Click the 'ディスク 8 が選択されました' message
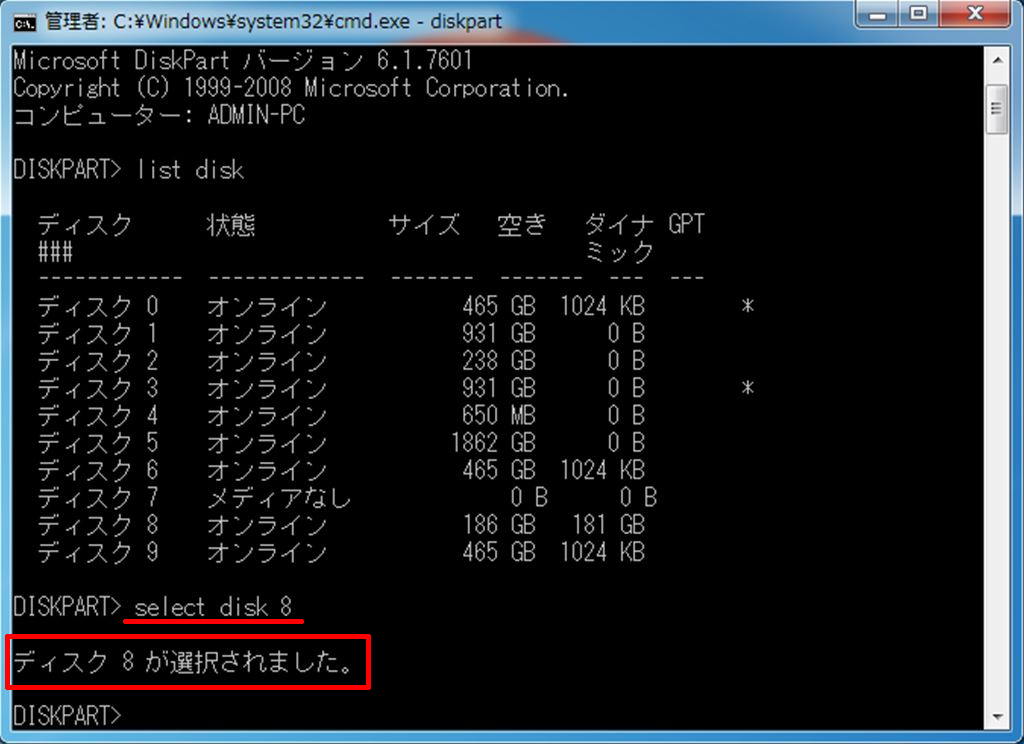1024x744 pixels. click(x=184, y=662)
